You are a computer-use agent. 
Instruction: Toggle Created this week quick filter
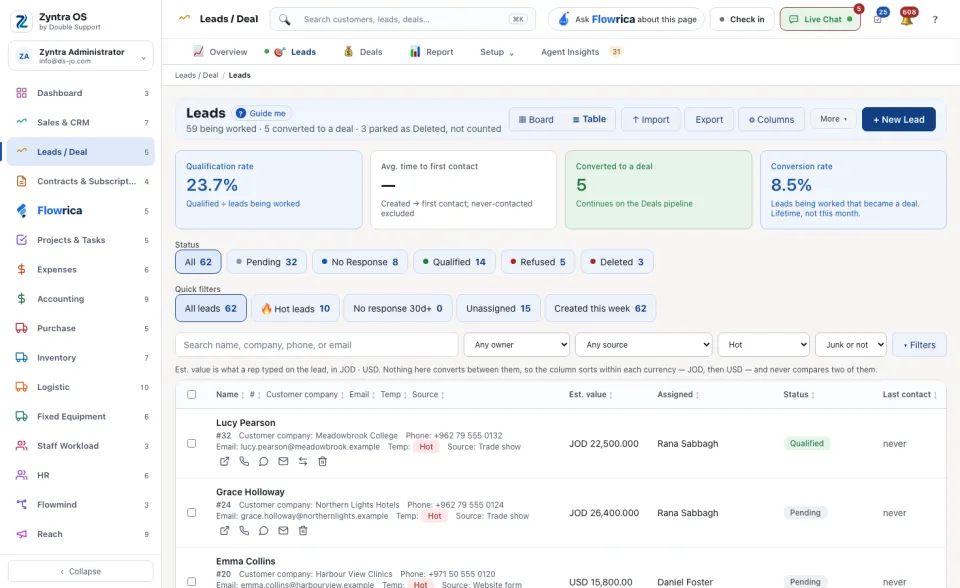(x=600, y=309)
